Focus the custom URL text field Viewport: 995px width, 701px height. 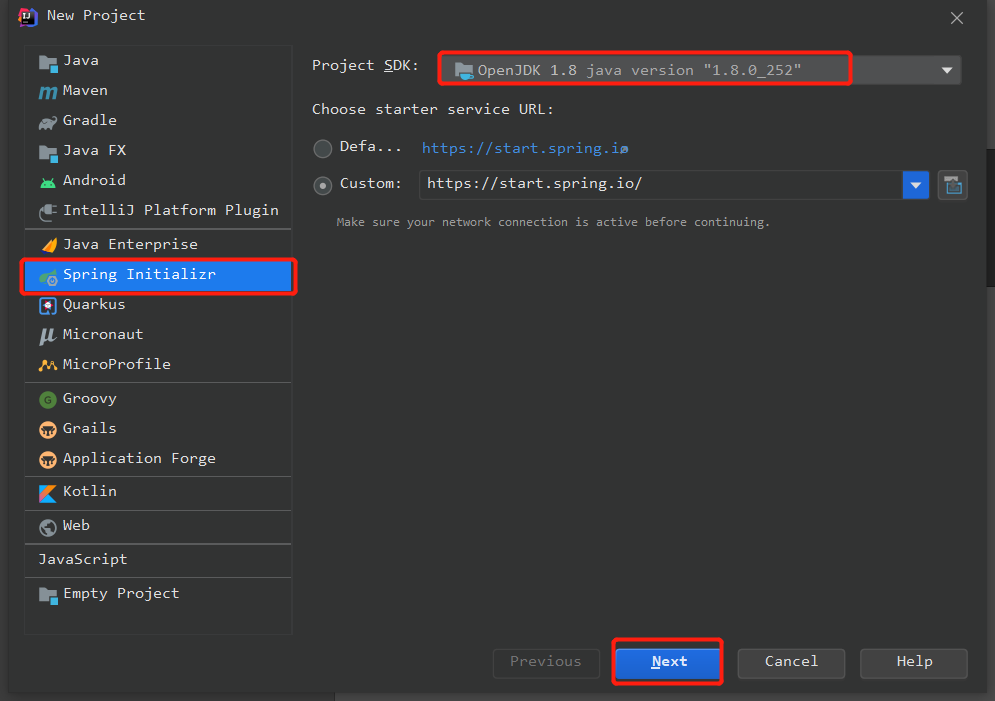click(661, 185)
